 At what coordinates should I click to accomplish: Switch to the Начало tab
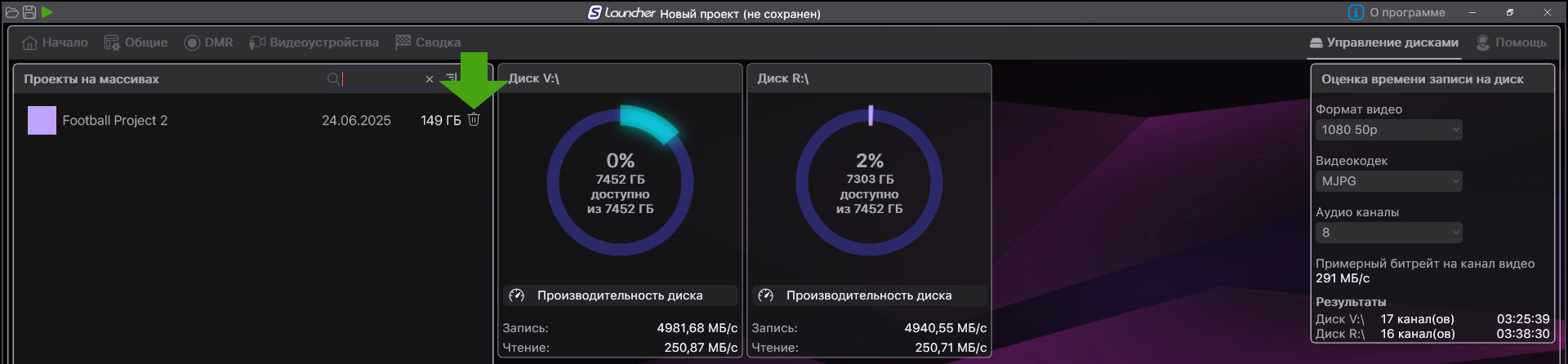point(56,42)
